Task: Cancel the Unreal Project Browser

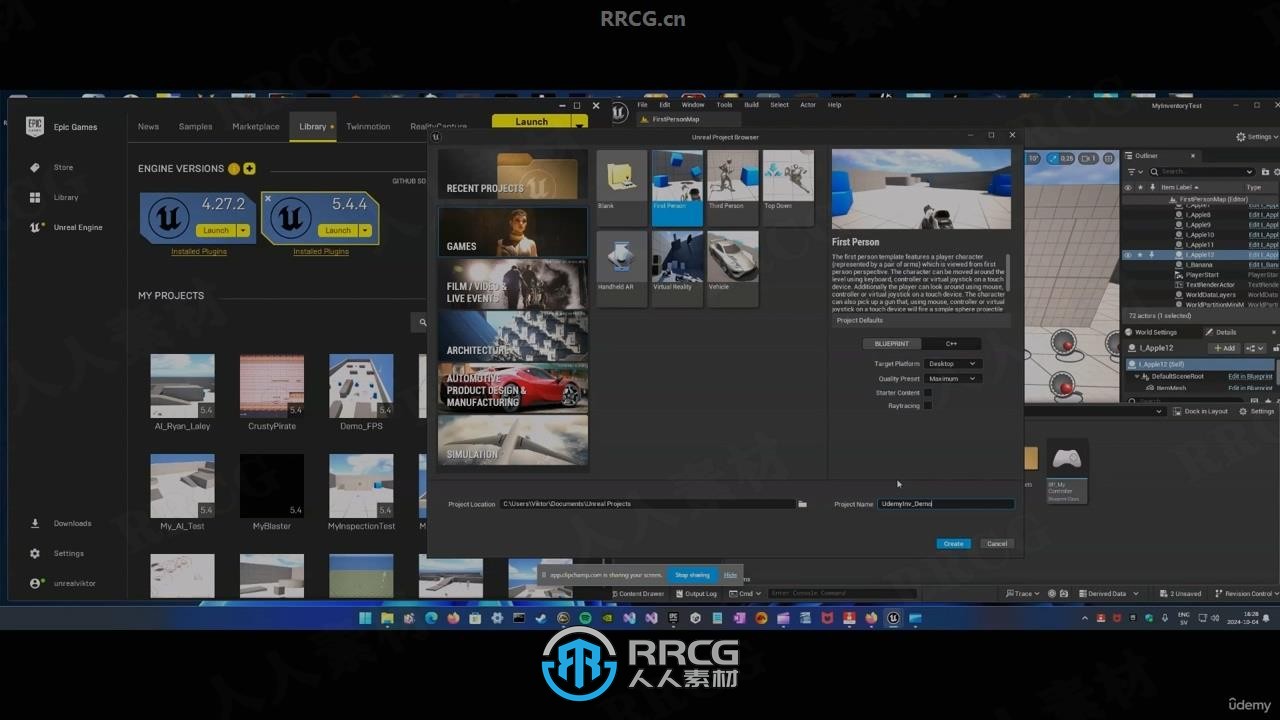Action: click(997, 544)
